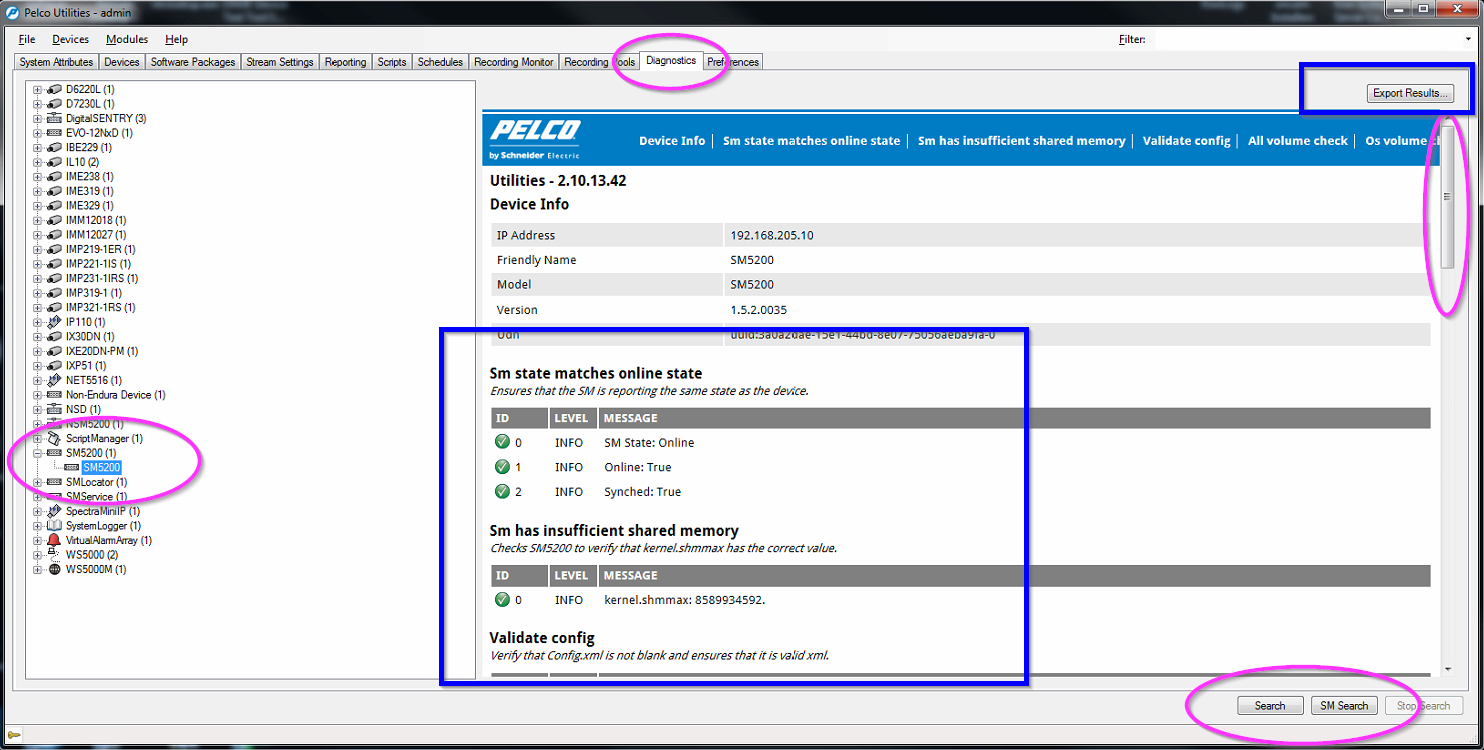Image resolution: width=1484 pixels, height=750 pixels.
Task: Click the SpectraMiniIP device icon
Action: [x=54, y=511]
